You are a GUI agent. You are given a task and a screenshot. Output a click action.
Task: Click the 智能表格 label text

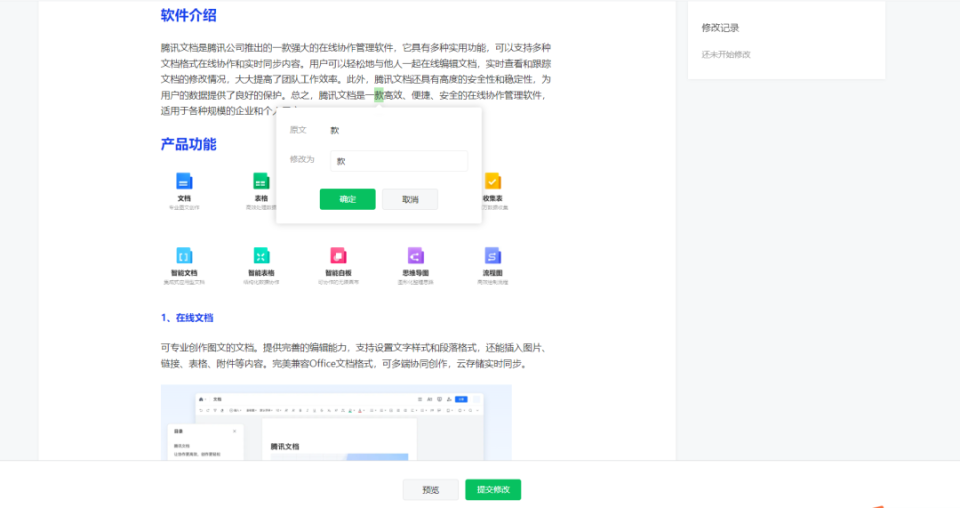(x=261, y=273)
